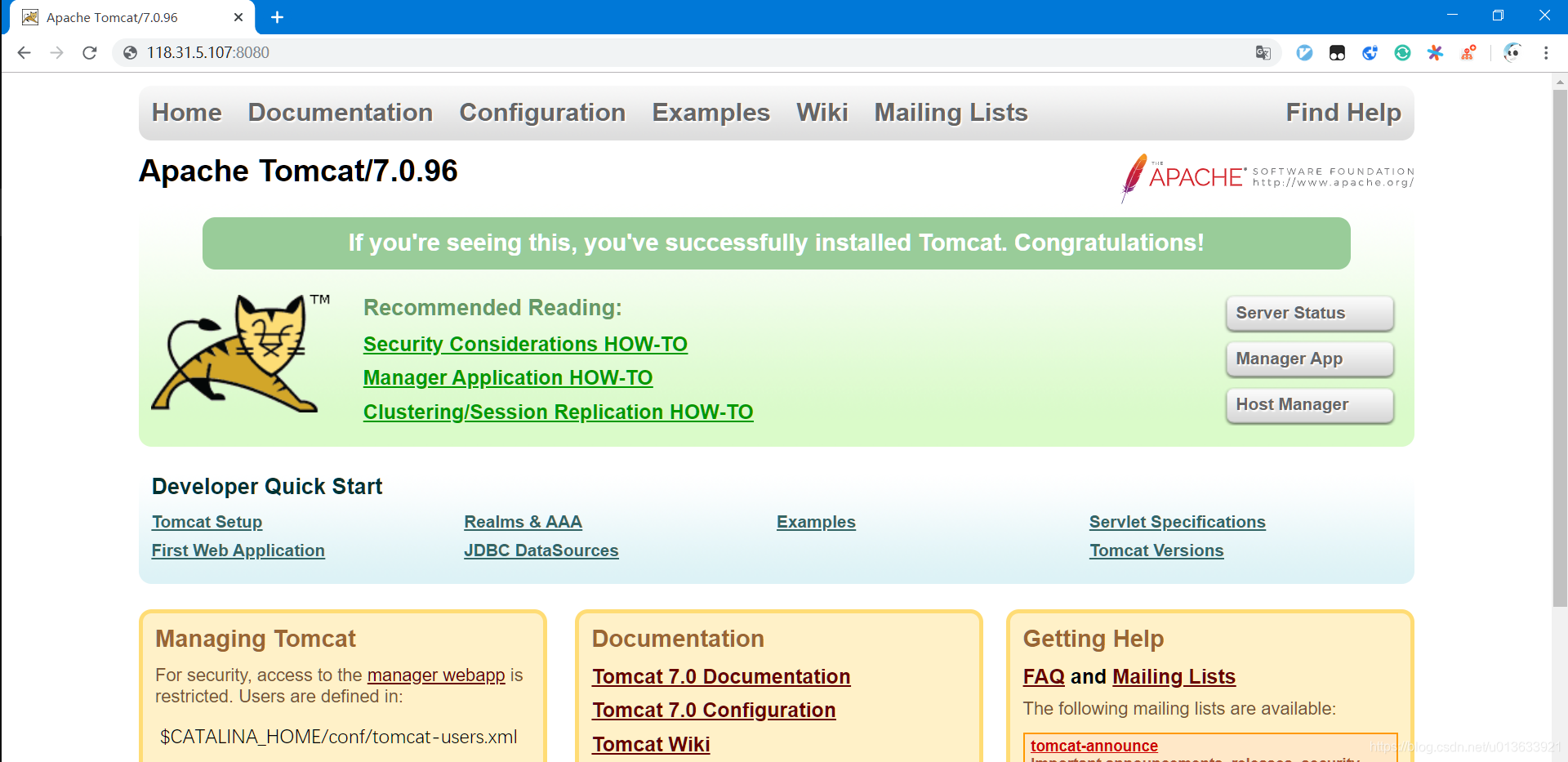1568x762 pixels.
Task: Open the browser profile avatar
Action: (x=1512, y=53)
